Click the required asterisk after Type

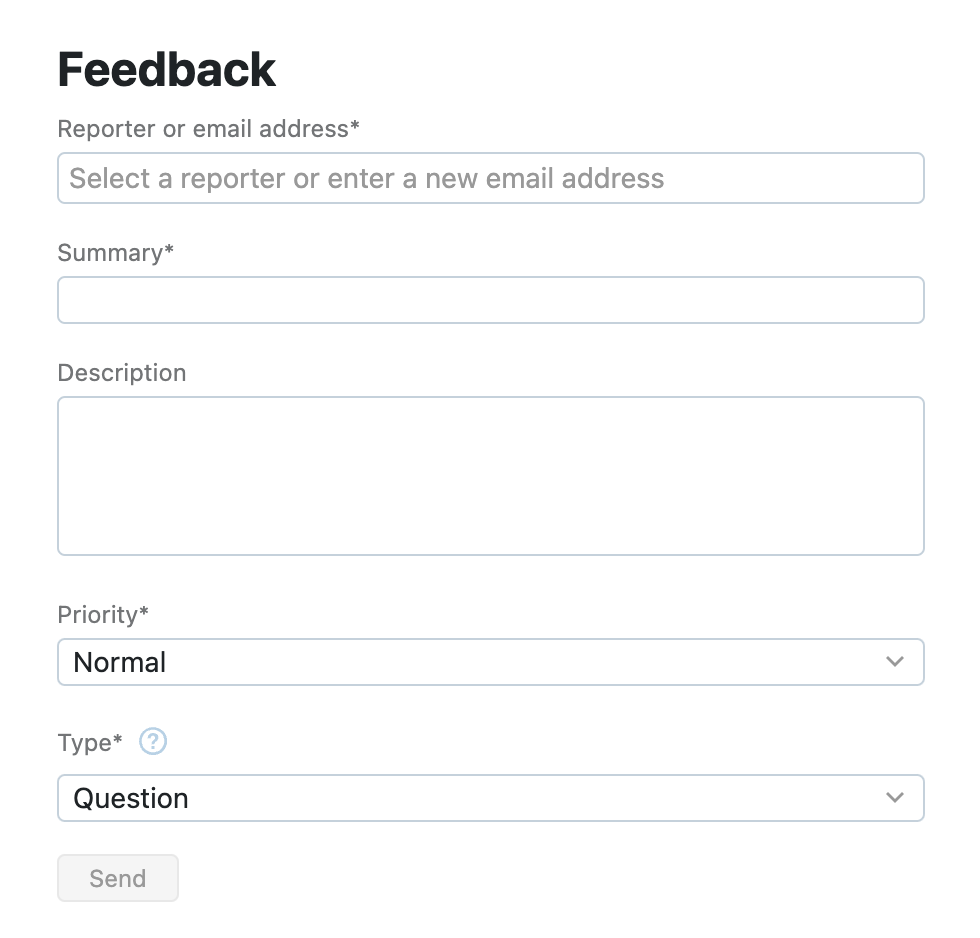click(118, 741)
